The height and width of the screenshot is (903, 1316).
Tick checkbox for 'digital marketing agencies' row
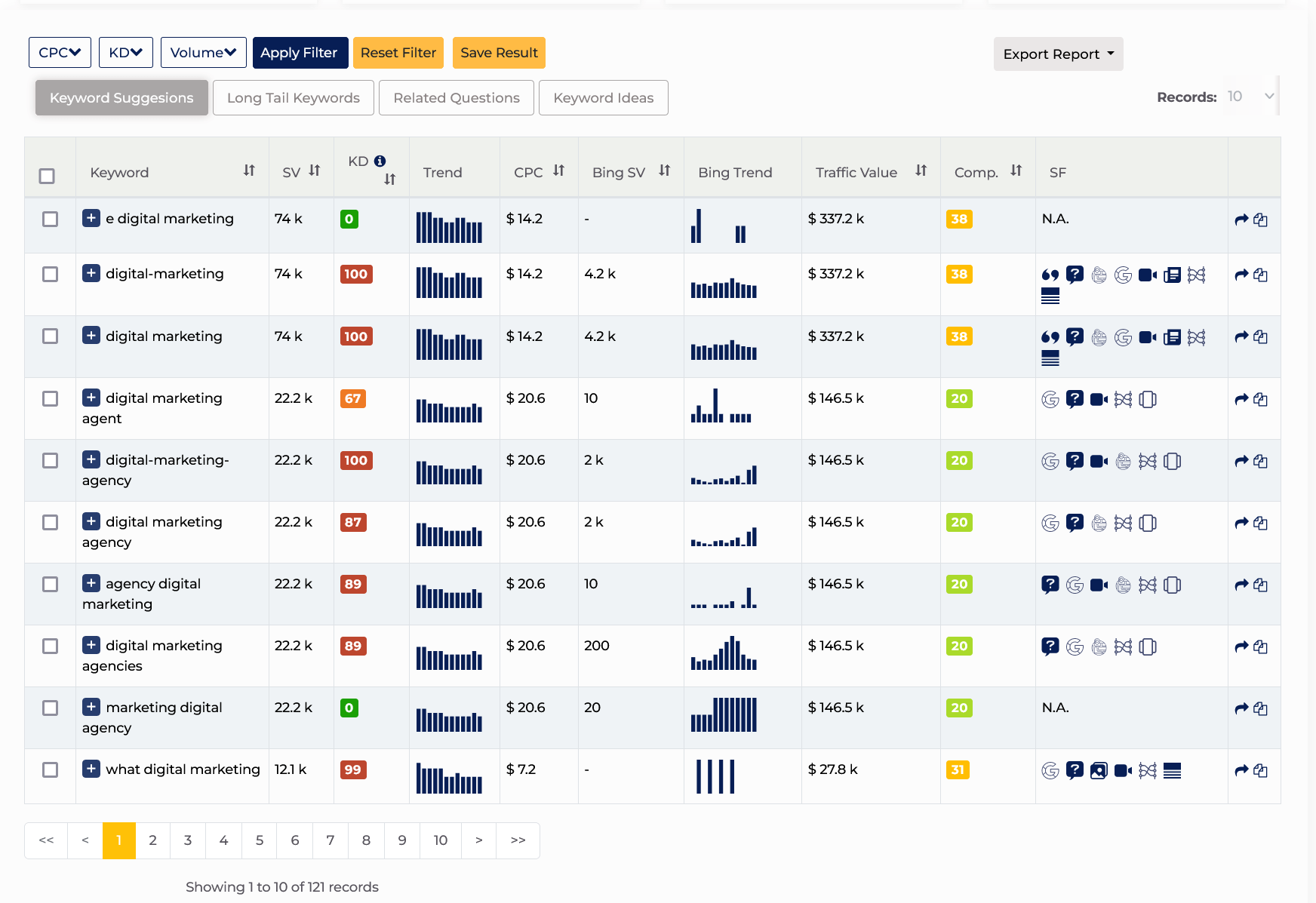[x=50, y=646]
